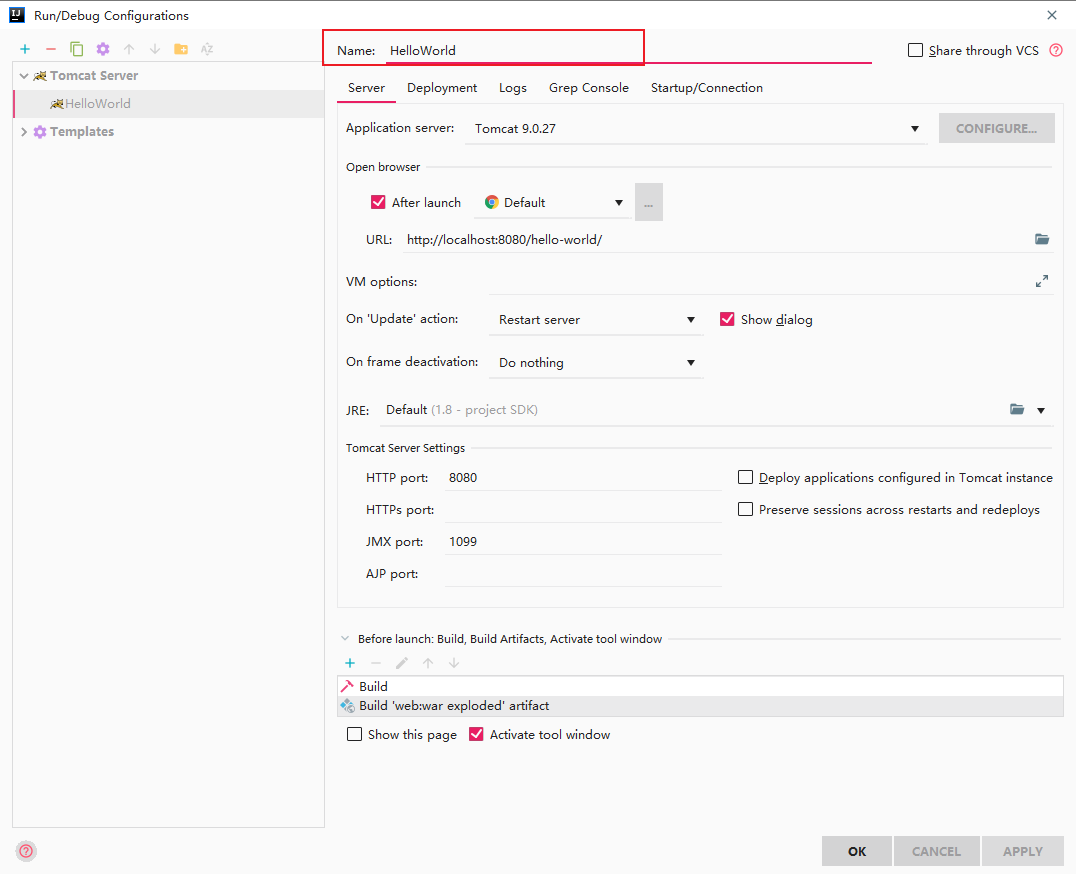Enable Deploy applications configured in Tomcat instance
The width and height of the screenshot is (1076, 874).
745,477
